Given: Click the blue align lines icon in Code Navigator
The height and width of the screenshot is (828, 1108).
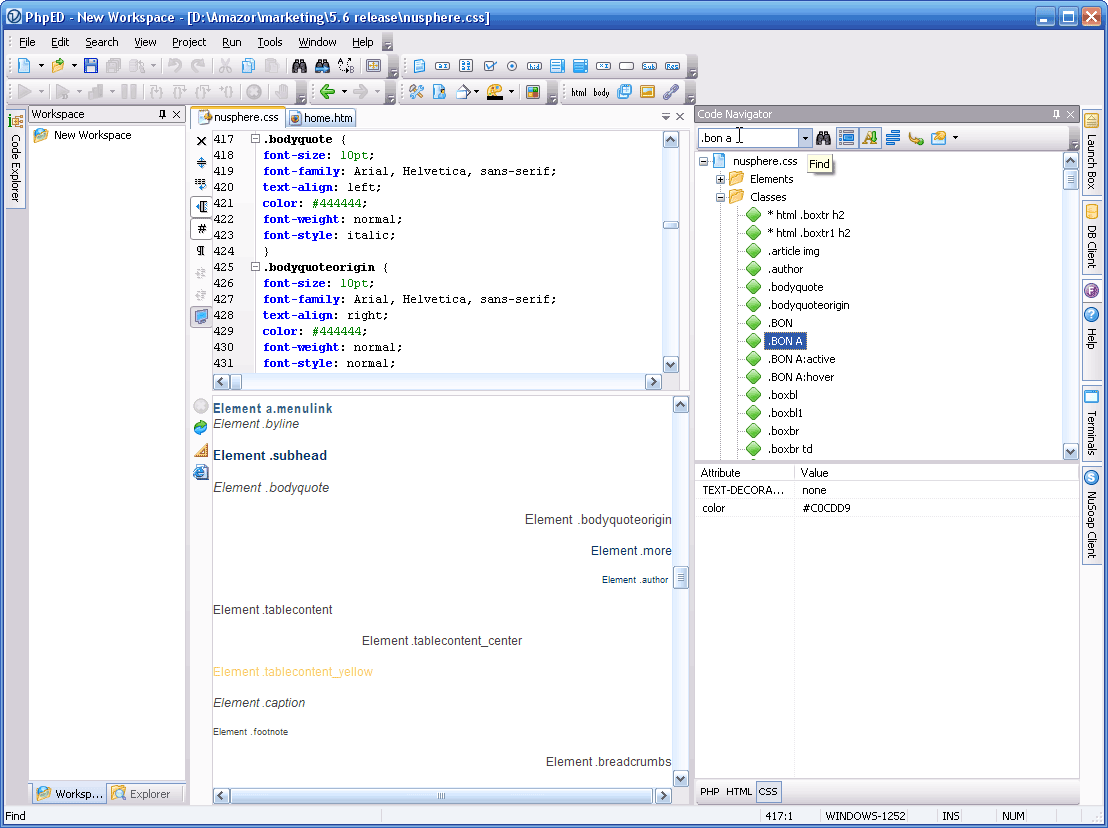Looking at the screenshot, I should [892, 138].
